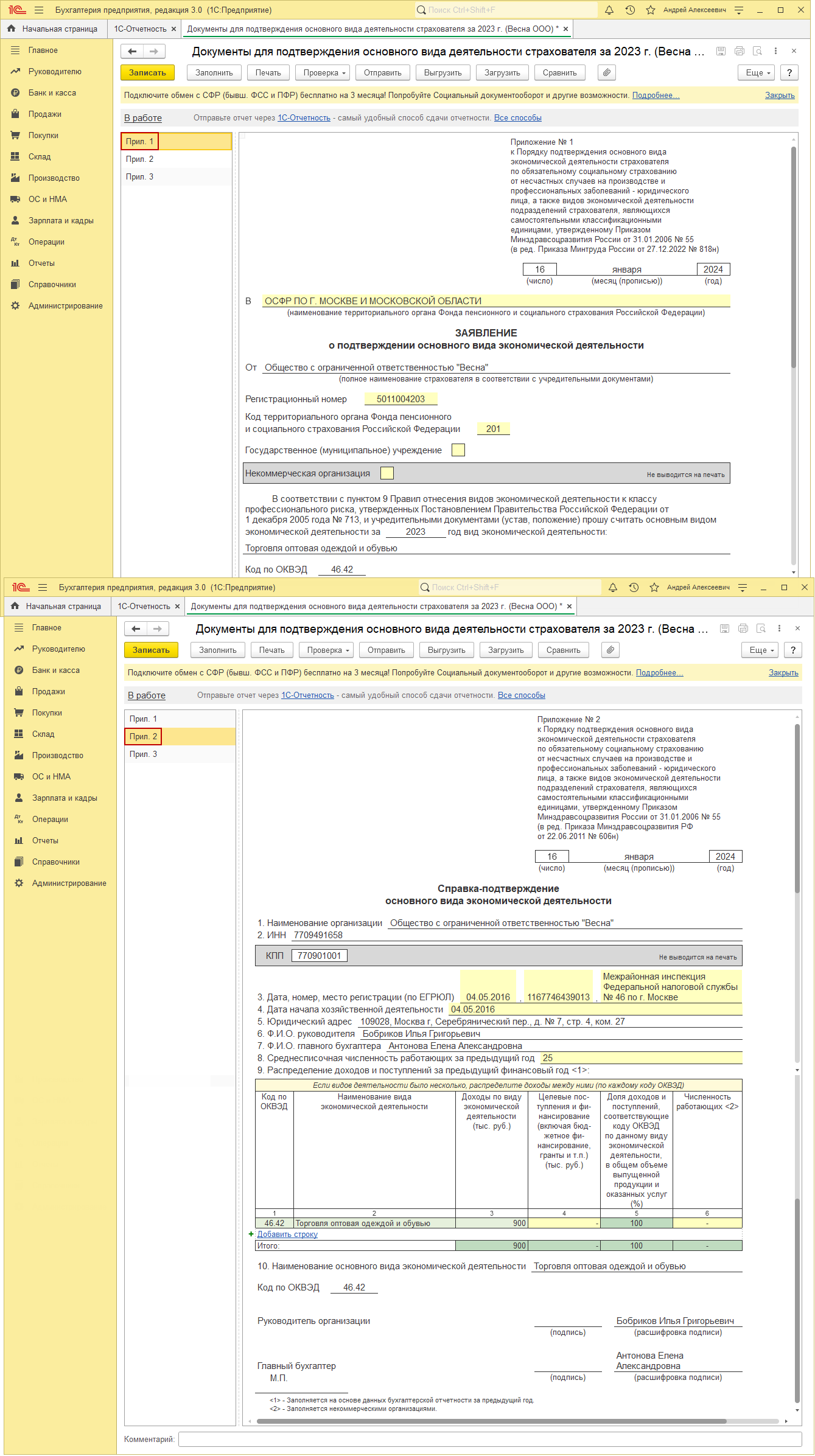Click Заполнить button in top window

tap(214, 72)
